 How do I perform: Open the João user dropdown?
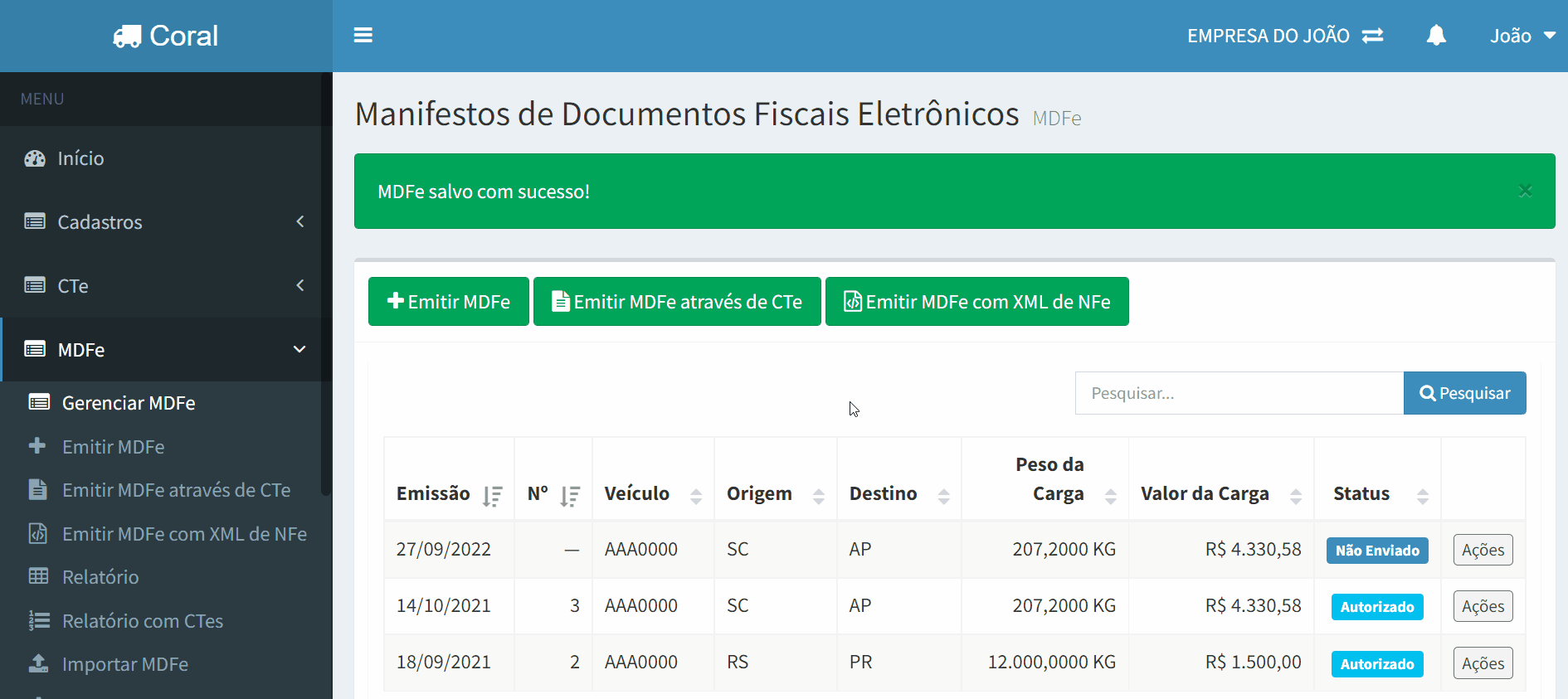(x=1522, y=36)
